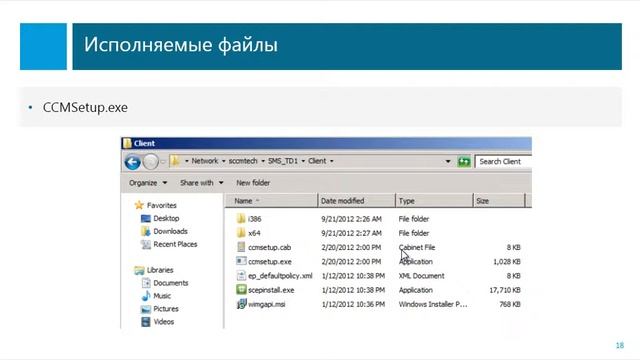Sort by the Type column header
Image resolution: width=640 pixels, height=360 pixels.
point(434,201)
